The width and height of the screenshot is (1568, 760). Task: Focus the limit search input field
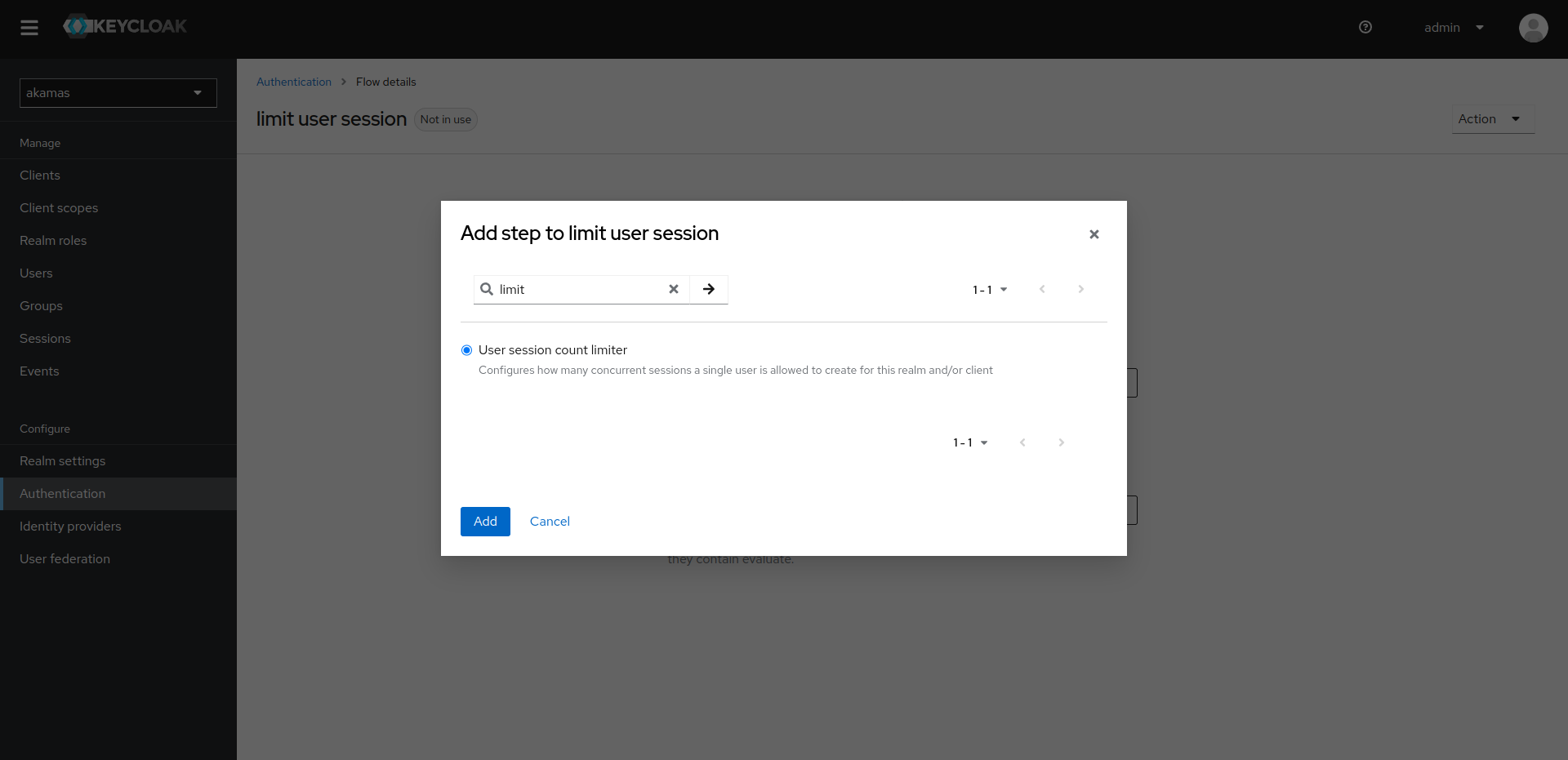pos(580,289)
